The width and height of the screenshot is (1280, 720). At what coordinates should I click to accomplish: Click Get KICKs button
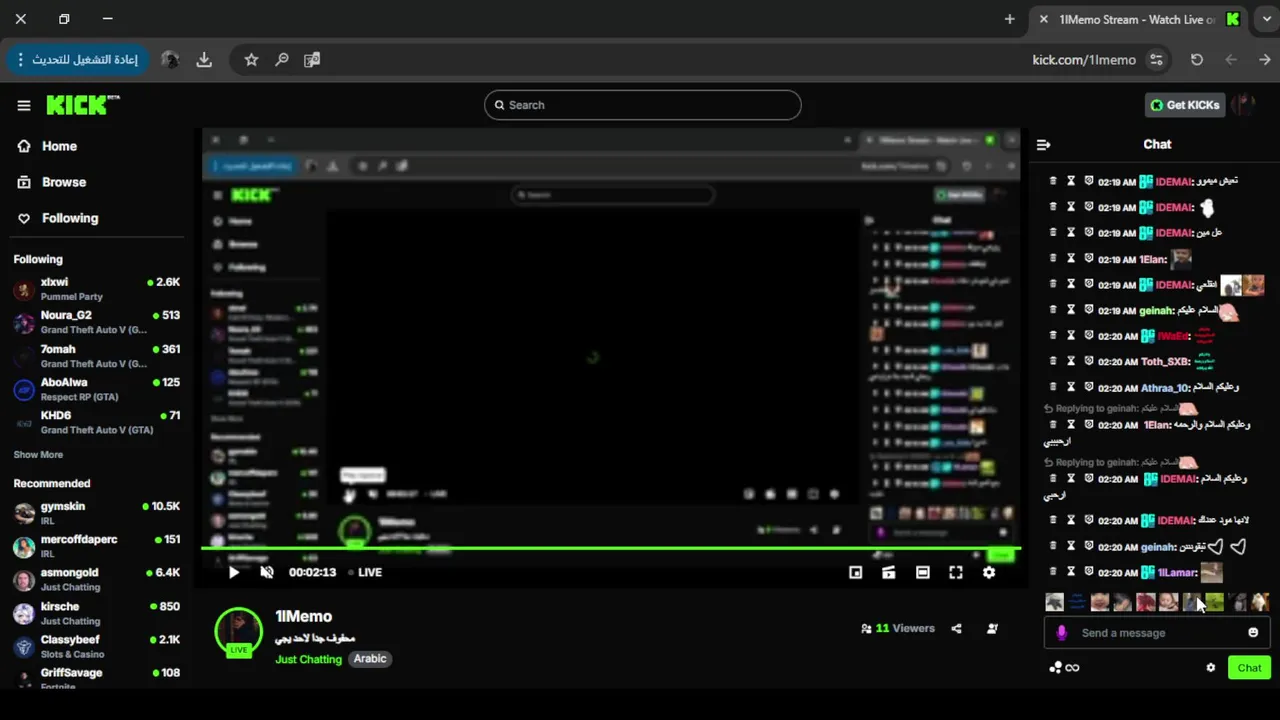1185,105
